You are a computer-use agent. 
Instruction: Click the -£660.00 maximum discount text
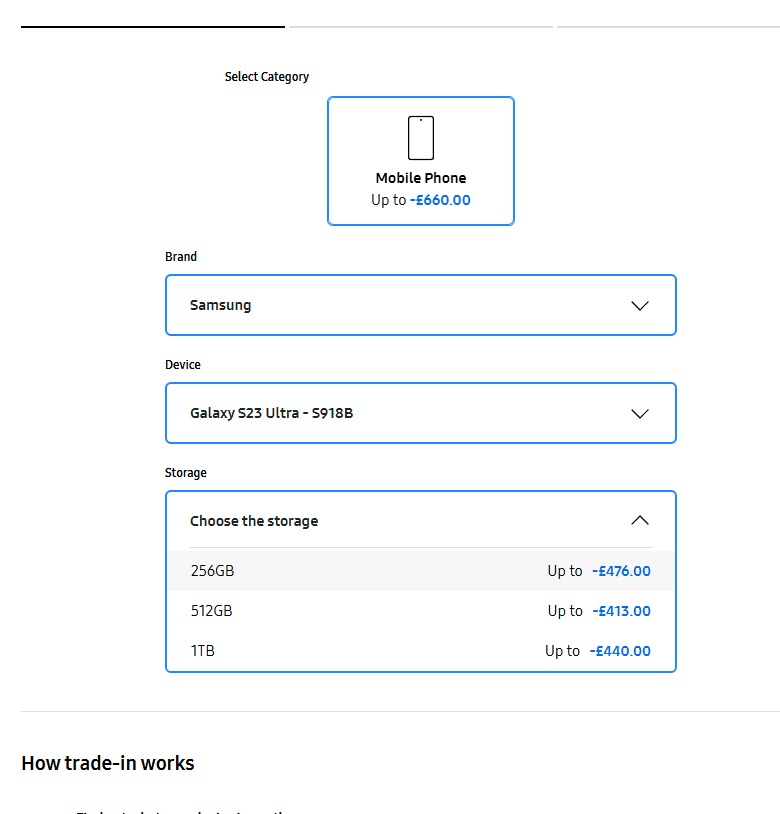pyautogui.click(x=440, y=200)
